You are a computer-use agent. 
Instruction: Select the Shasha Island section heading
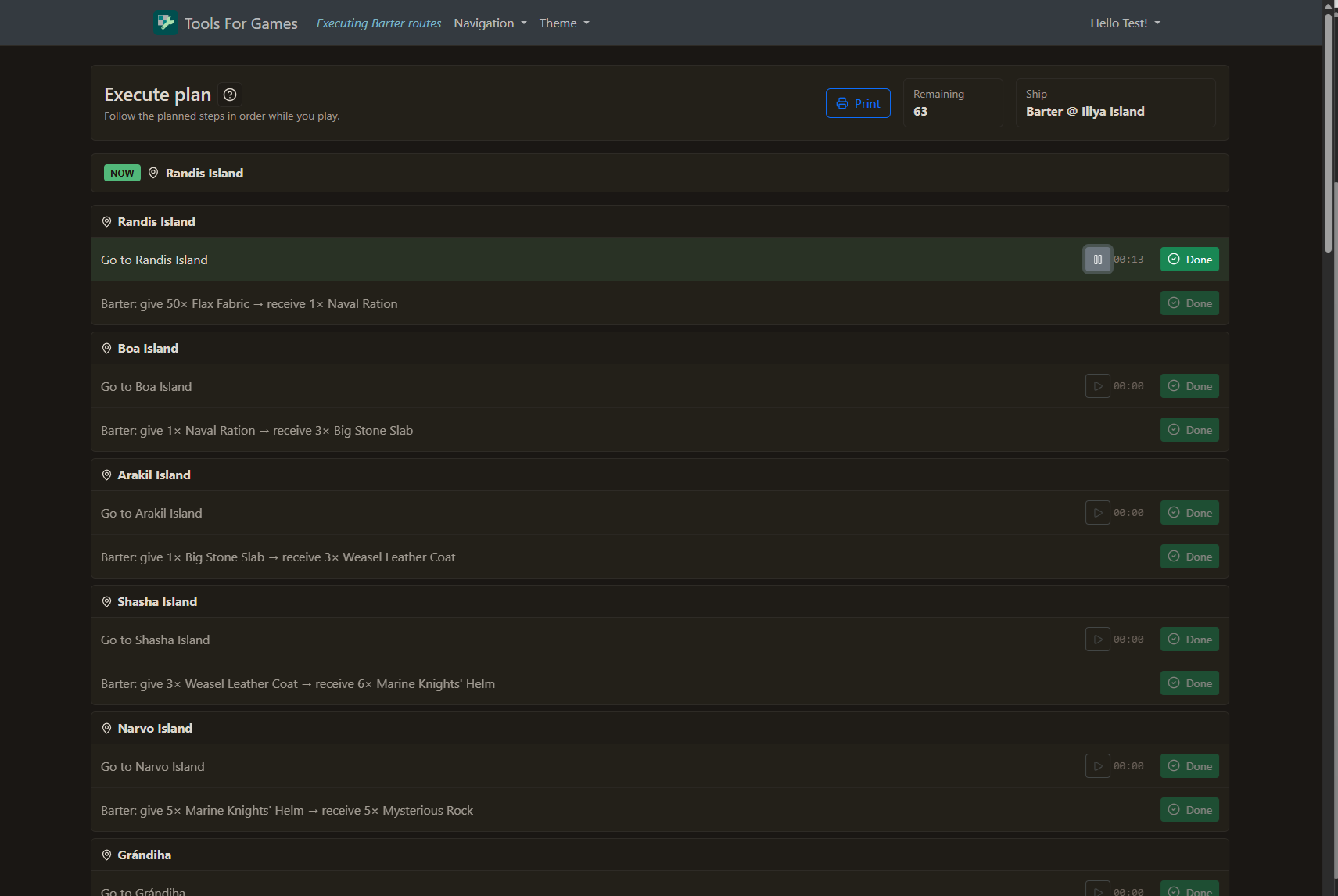point(157,602)
